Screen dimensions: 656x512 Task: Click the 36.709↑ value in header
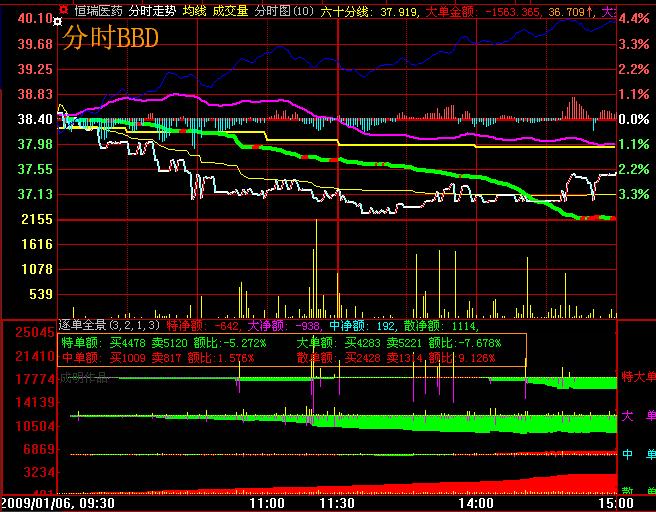click(x=571, y=11)
